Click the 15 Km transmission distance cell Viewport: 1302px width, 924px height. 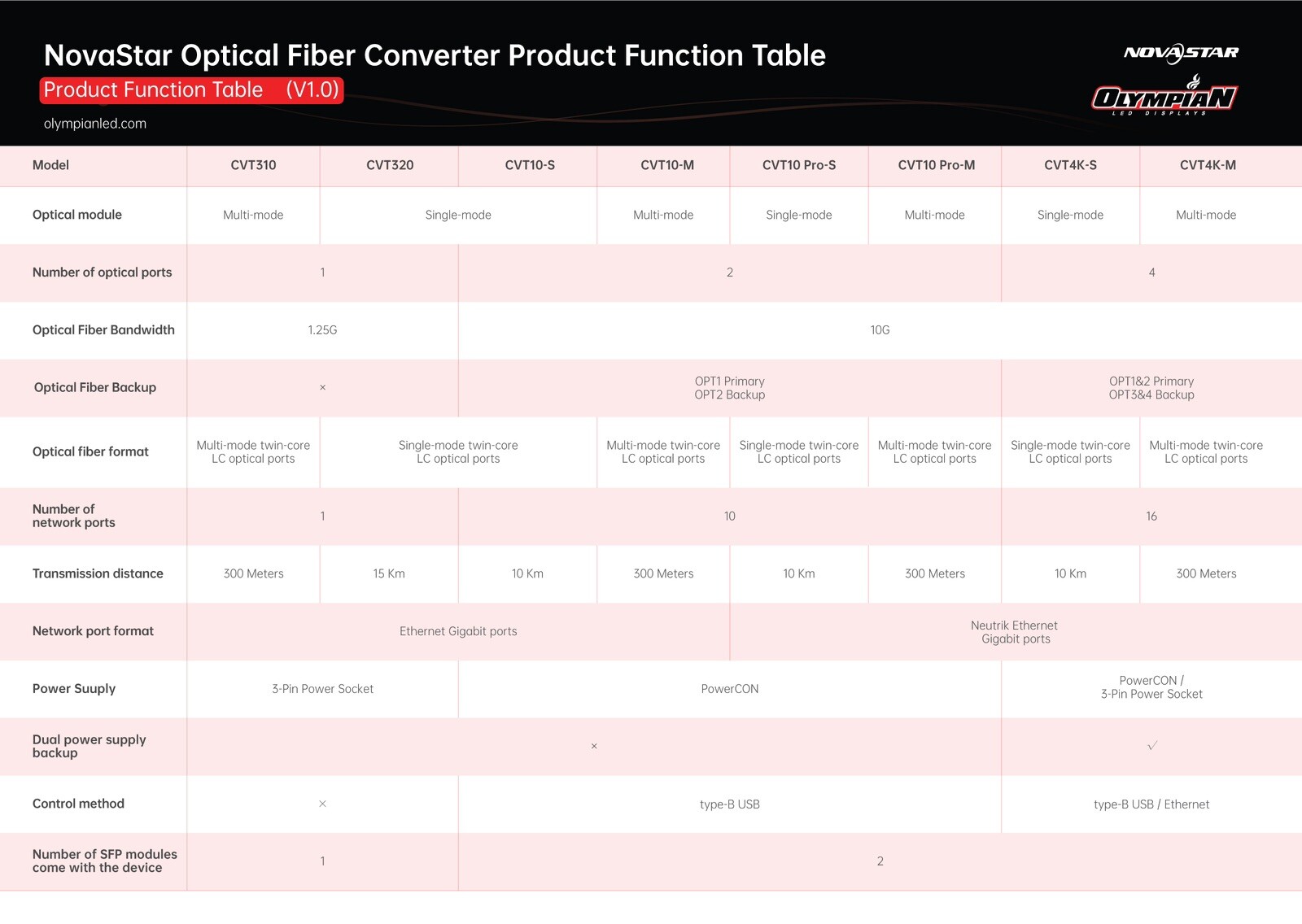tap(389, 574)
